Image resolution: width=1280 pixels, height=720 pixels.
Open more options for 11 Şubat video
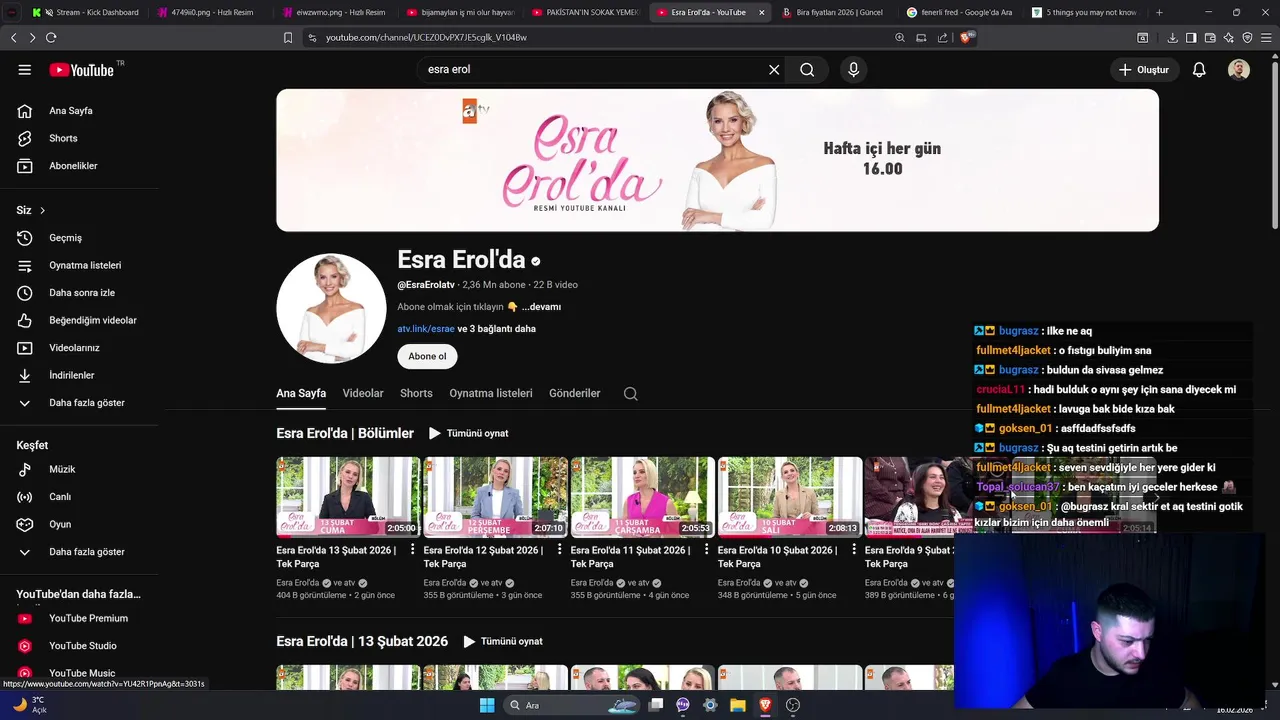[x=707, y=550]
